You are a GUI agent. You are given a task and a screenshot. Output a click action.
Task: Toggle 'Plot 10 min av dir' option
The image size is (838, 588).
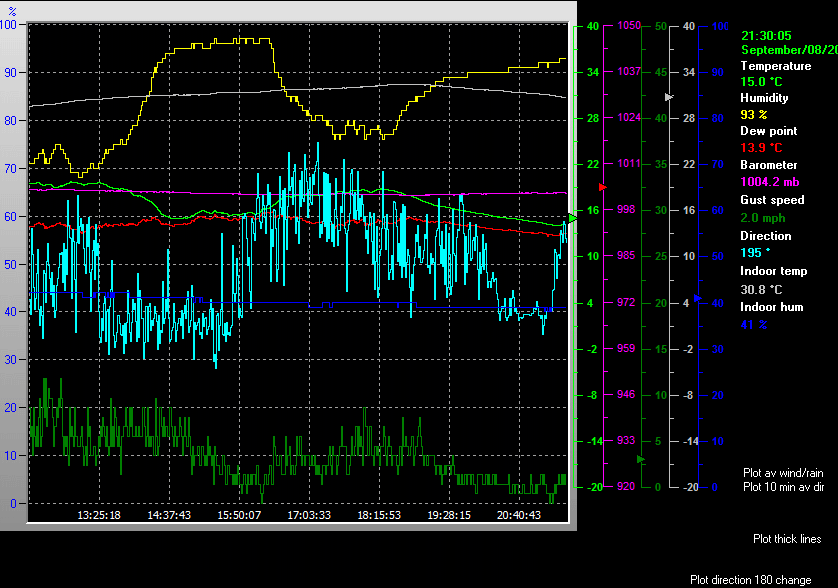[x=783, y=487]
